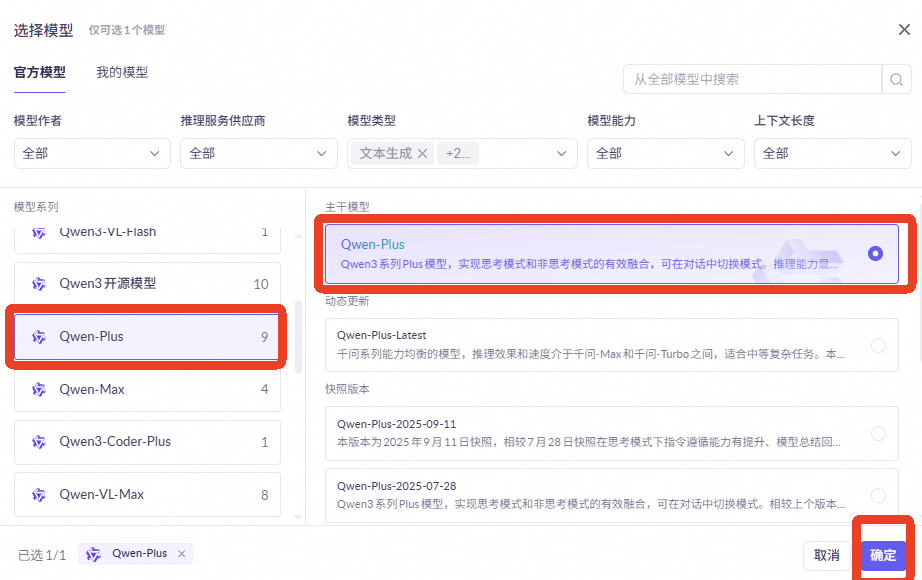Open the 模型作者 dropdown

pyautogui.click(x=92, y=154)
